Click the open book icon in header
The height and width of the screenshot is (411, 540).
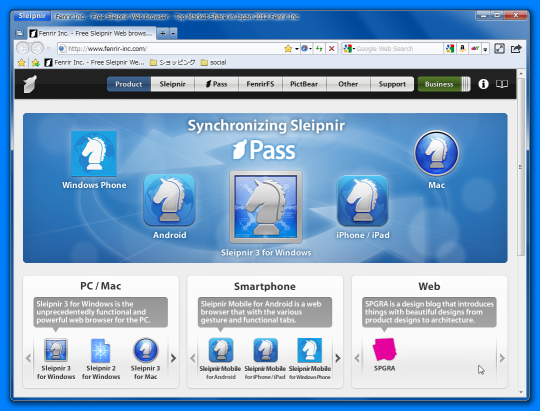[501, 84]
